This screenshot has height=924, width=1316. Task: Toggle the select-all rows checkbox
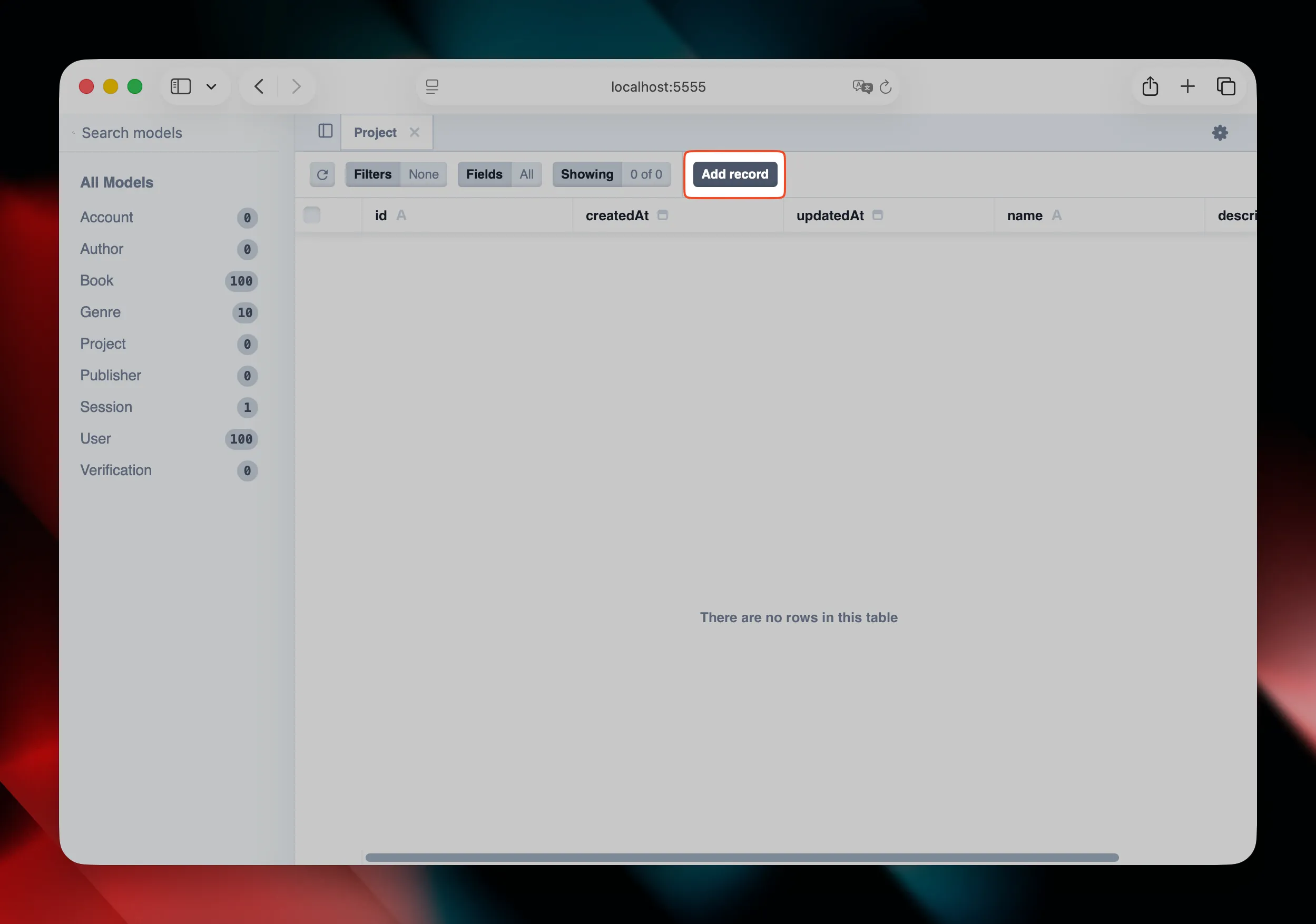pos(312,214)
